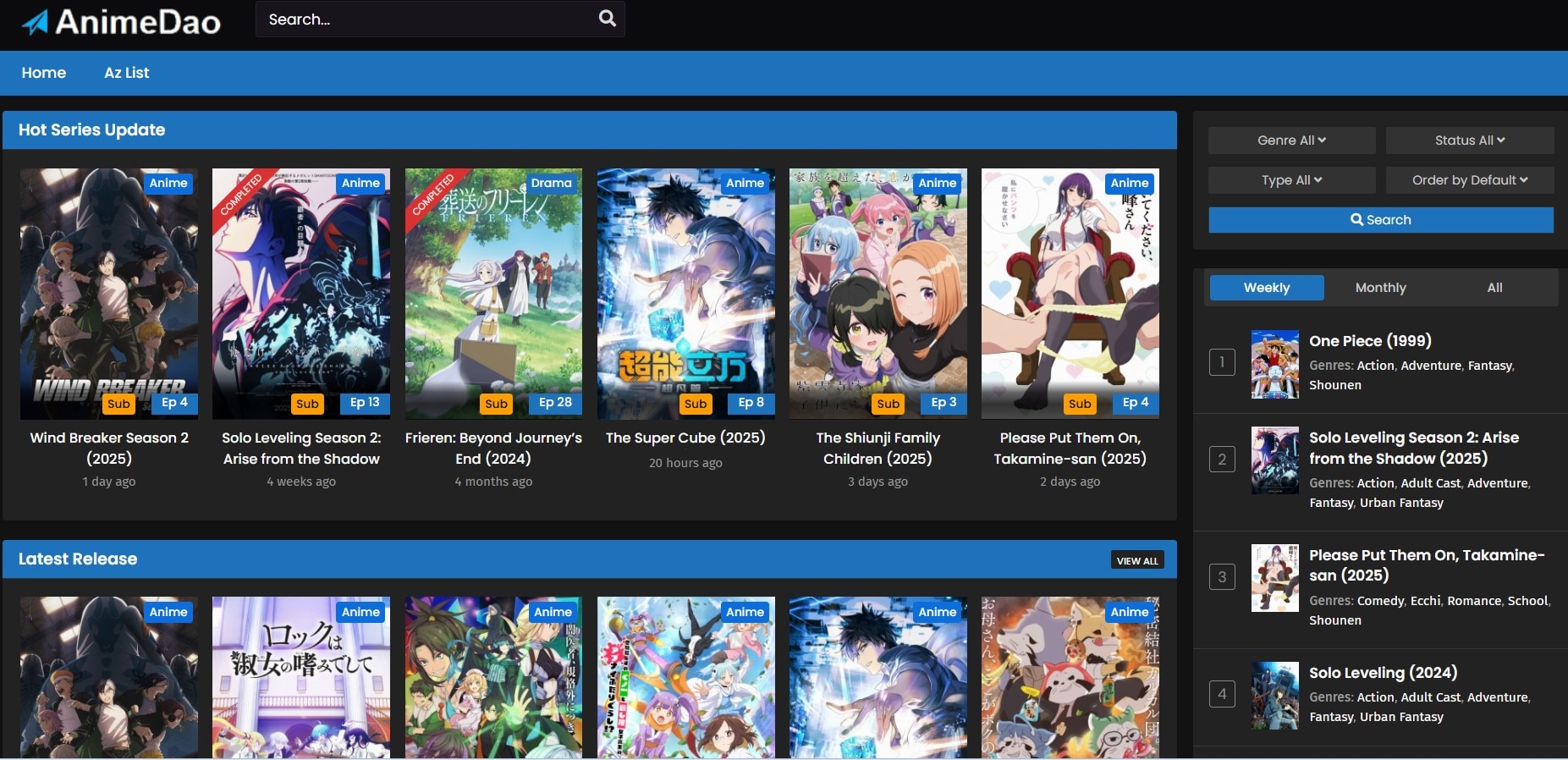Switch to the Monthly tab
The height and width of the screenshot is (760, 1568).
pyautogui.click(x=1381, y=288)
